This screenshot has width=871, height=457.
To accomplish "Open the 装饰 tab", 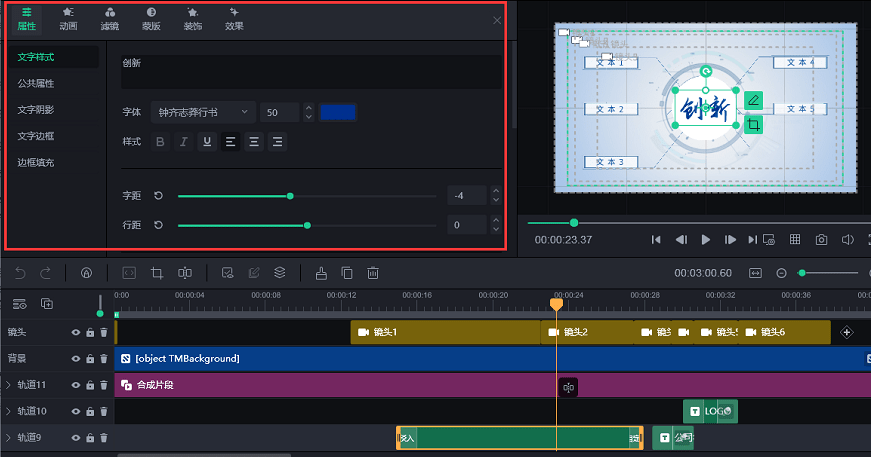I will coord(193,19).
